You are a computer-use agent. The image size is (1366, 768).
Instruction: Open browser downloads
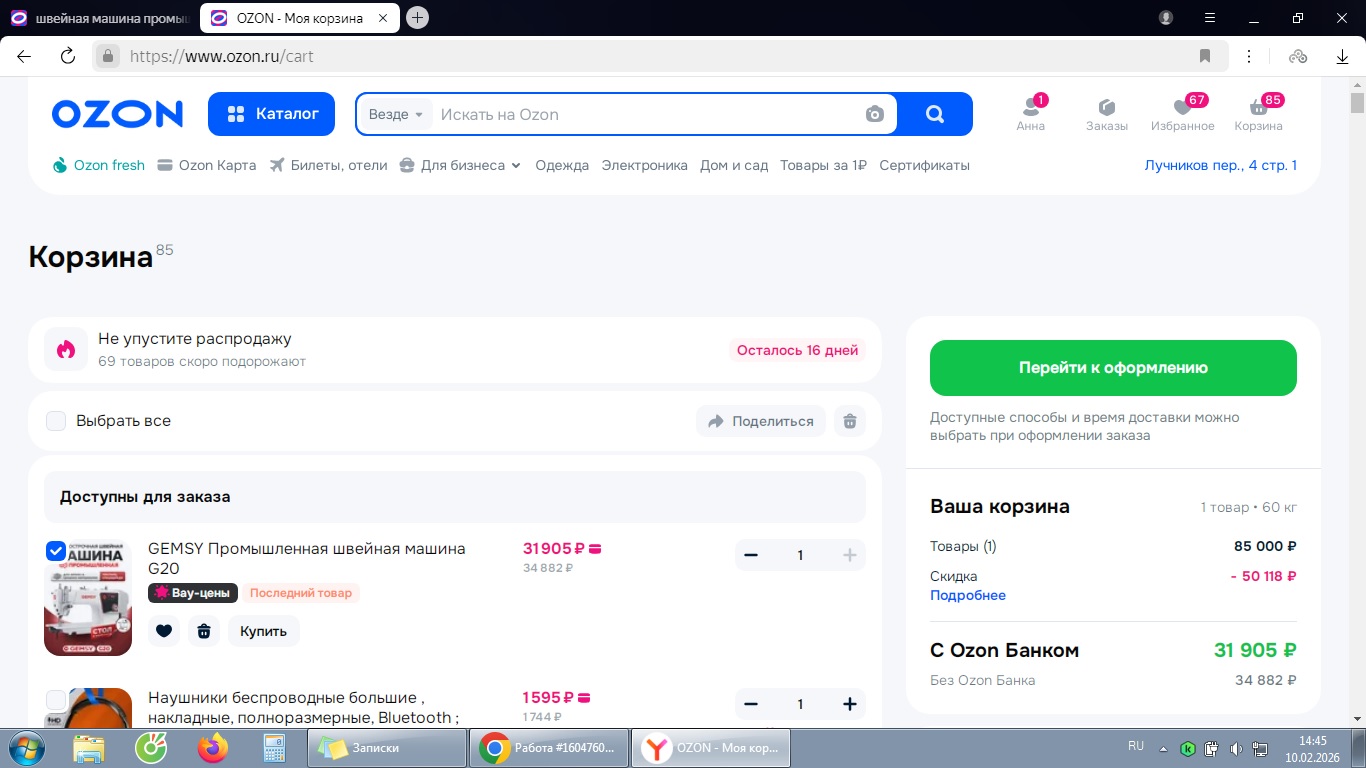[1343, 56]
